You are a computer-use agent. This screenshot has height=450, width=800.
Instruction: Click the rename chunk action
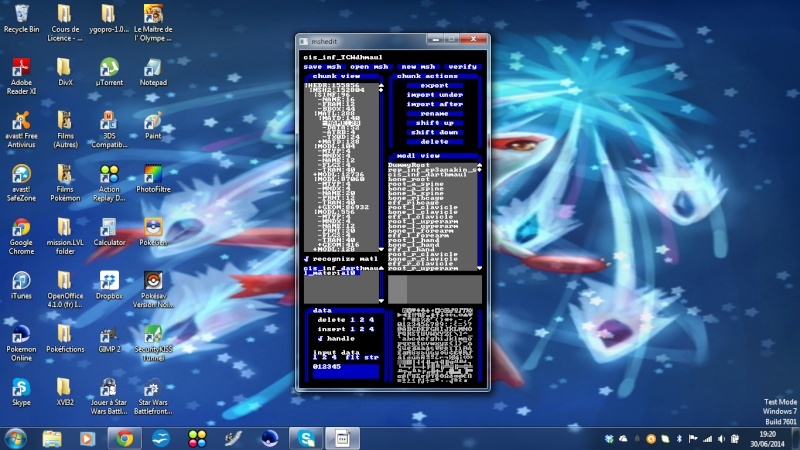[x=435, y=113]
